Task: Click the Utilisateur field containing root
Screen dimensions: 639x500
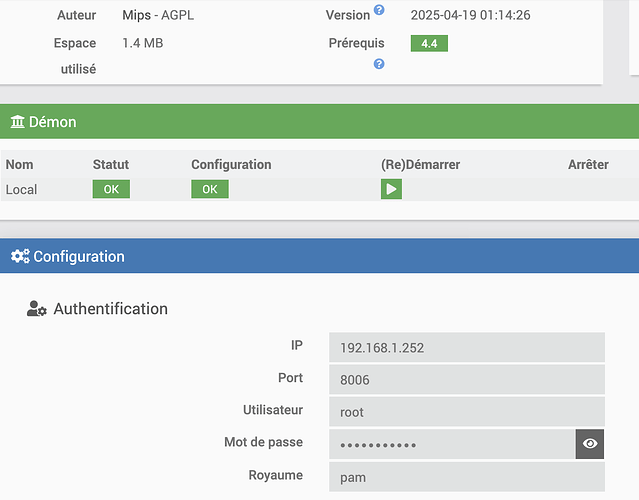Action: (466, 412)
